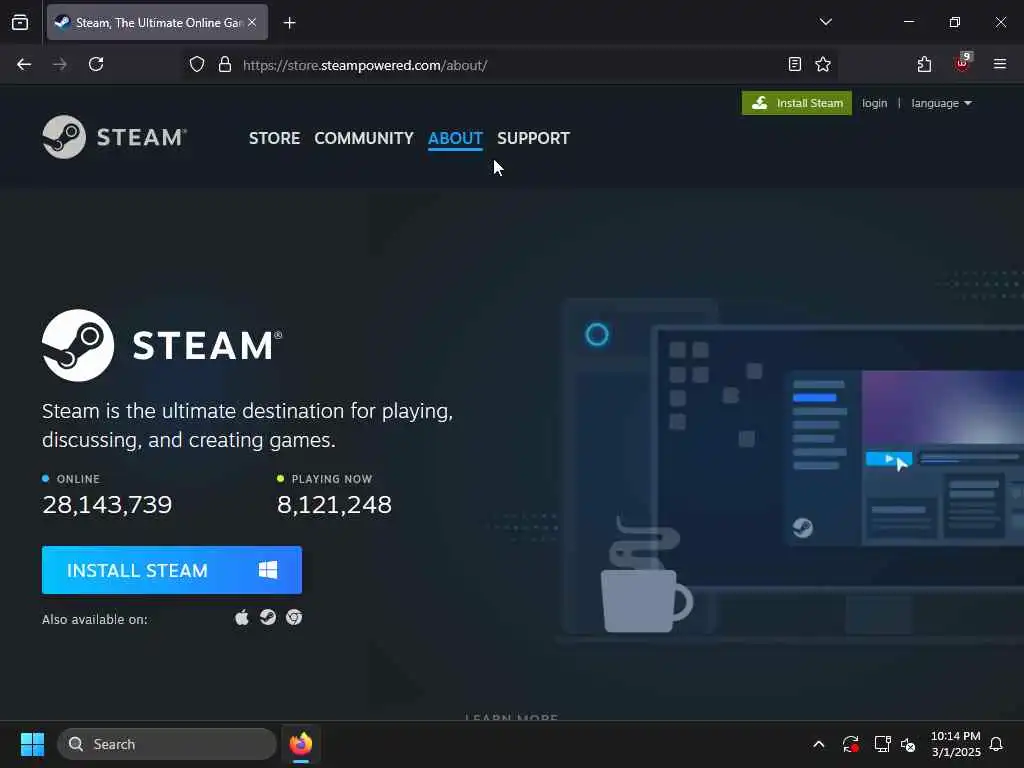Screen dimensions: 1024x768
Task: Open a new tab with the plus button
Action: pyautogui.click(x=289, y=23)
